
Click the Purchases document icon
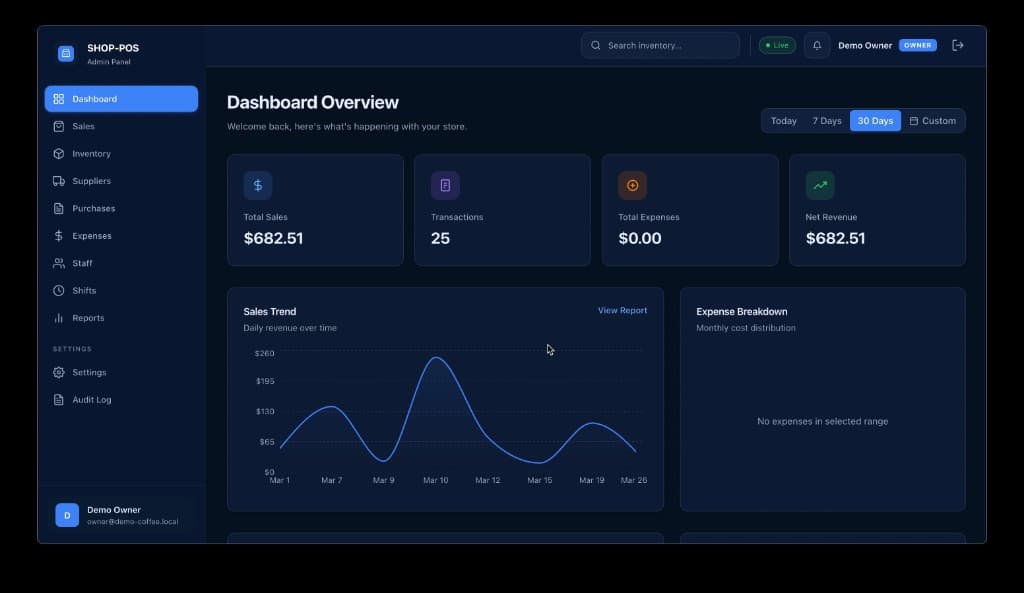coord(59,208)
